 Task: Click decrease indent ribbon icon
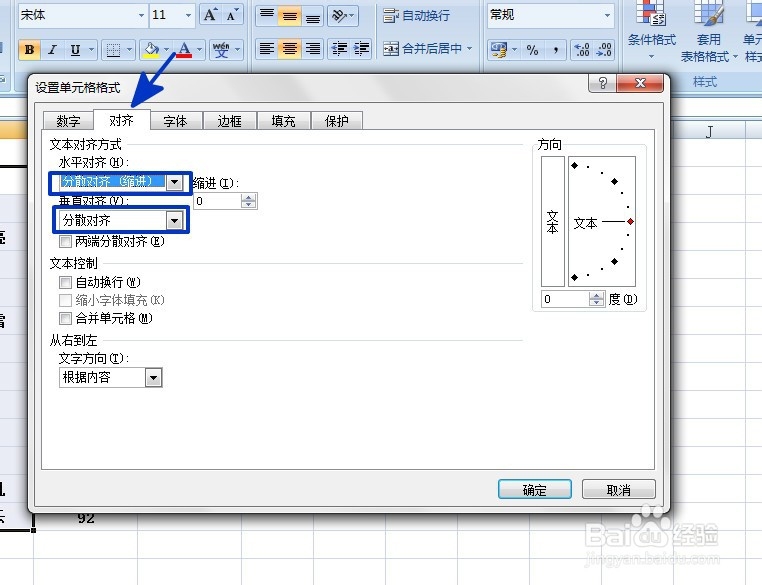(339, 49)
